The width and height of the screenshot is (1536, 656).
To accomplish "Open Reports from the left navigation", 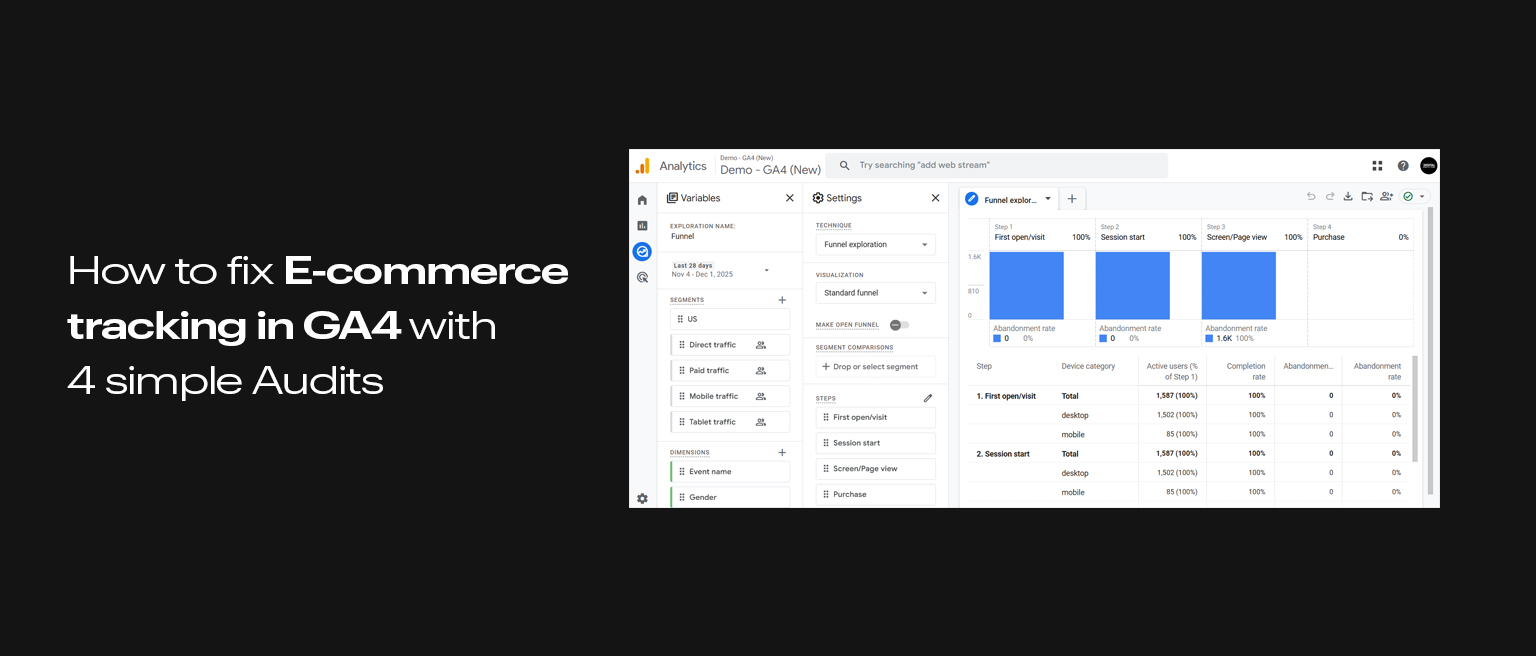I will [x=642, y=226].
